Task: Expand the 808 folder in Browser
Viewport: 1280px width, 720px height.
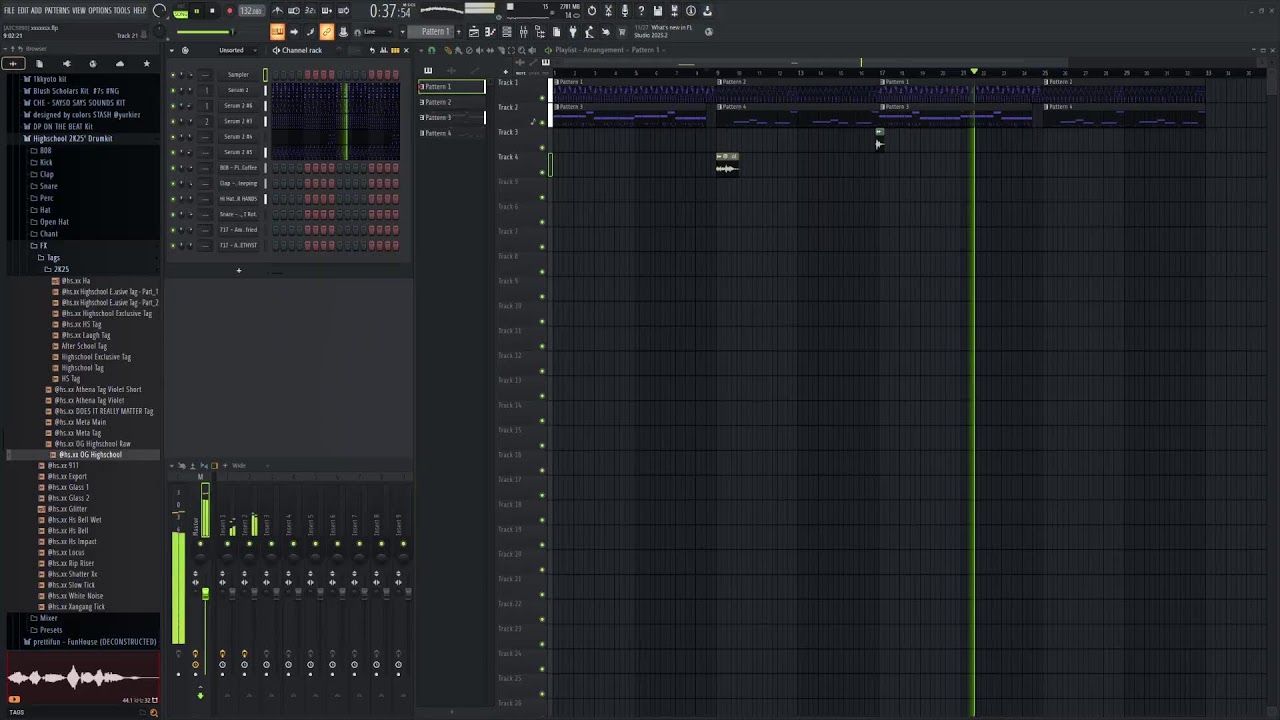Action: (45, 151)
